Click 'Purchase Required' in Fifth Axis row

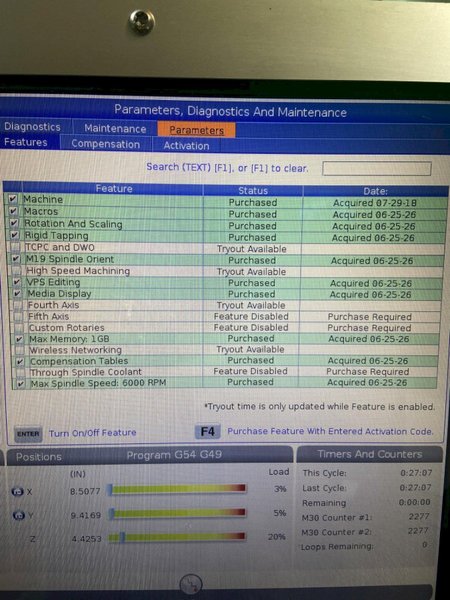[x=370, y=317]
